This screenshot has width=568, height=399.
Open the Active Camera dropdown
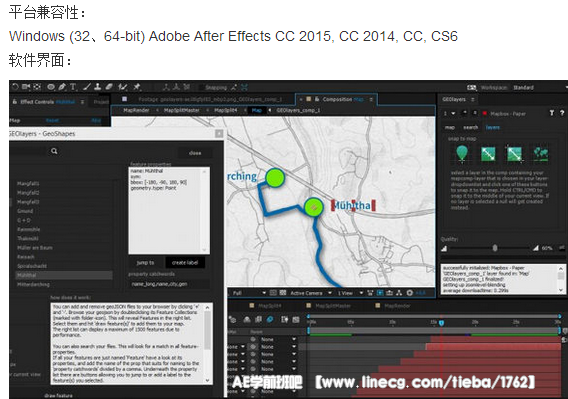point(311,293)
